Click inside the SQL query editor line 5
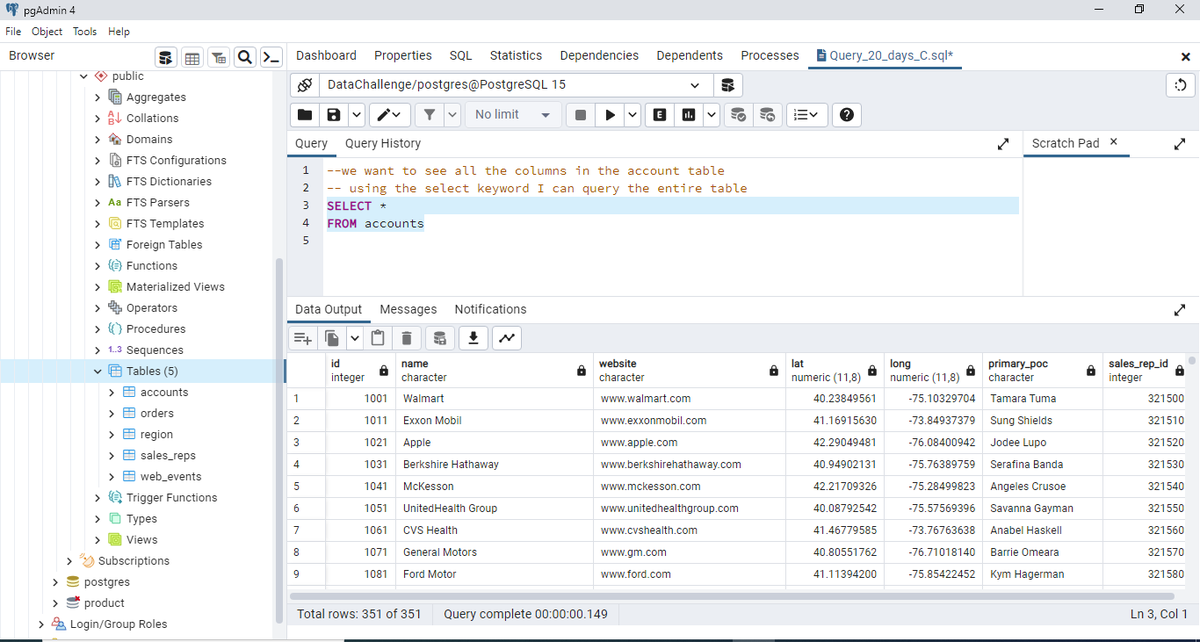Viewport: 1200px width, 642px height. pyautogui.click(x=670, y=241)
